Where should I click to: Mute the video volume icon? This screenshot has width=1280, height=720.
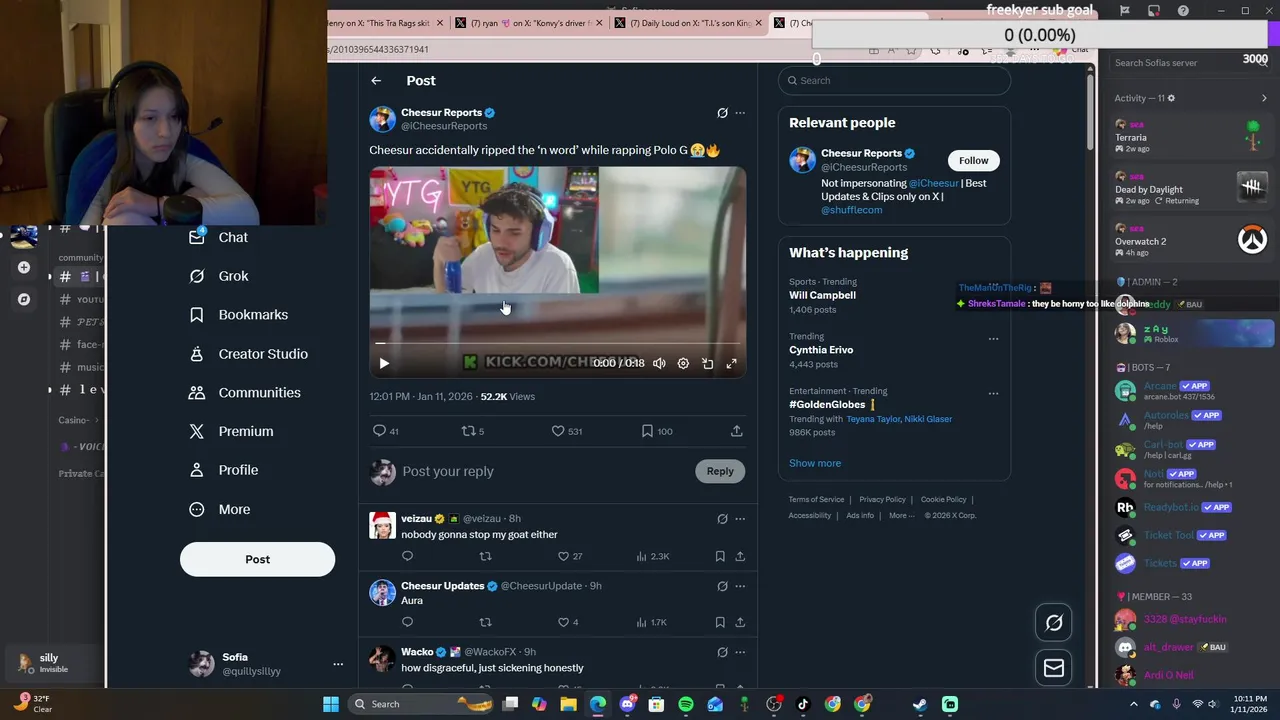(x=659, y=364)
